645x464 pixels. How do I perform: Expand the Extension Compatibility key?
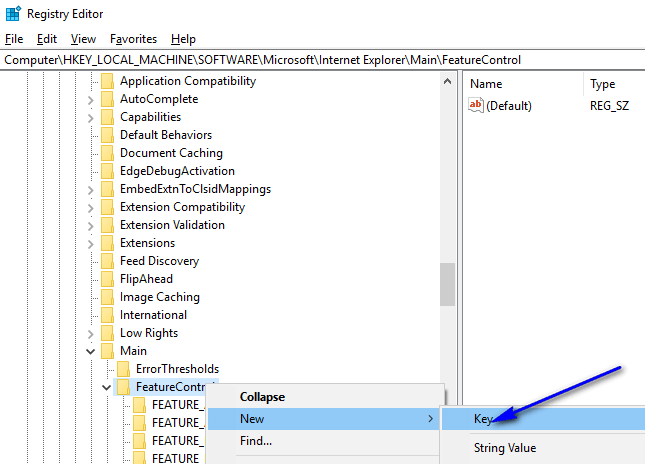click(90, 208)
